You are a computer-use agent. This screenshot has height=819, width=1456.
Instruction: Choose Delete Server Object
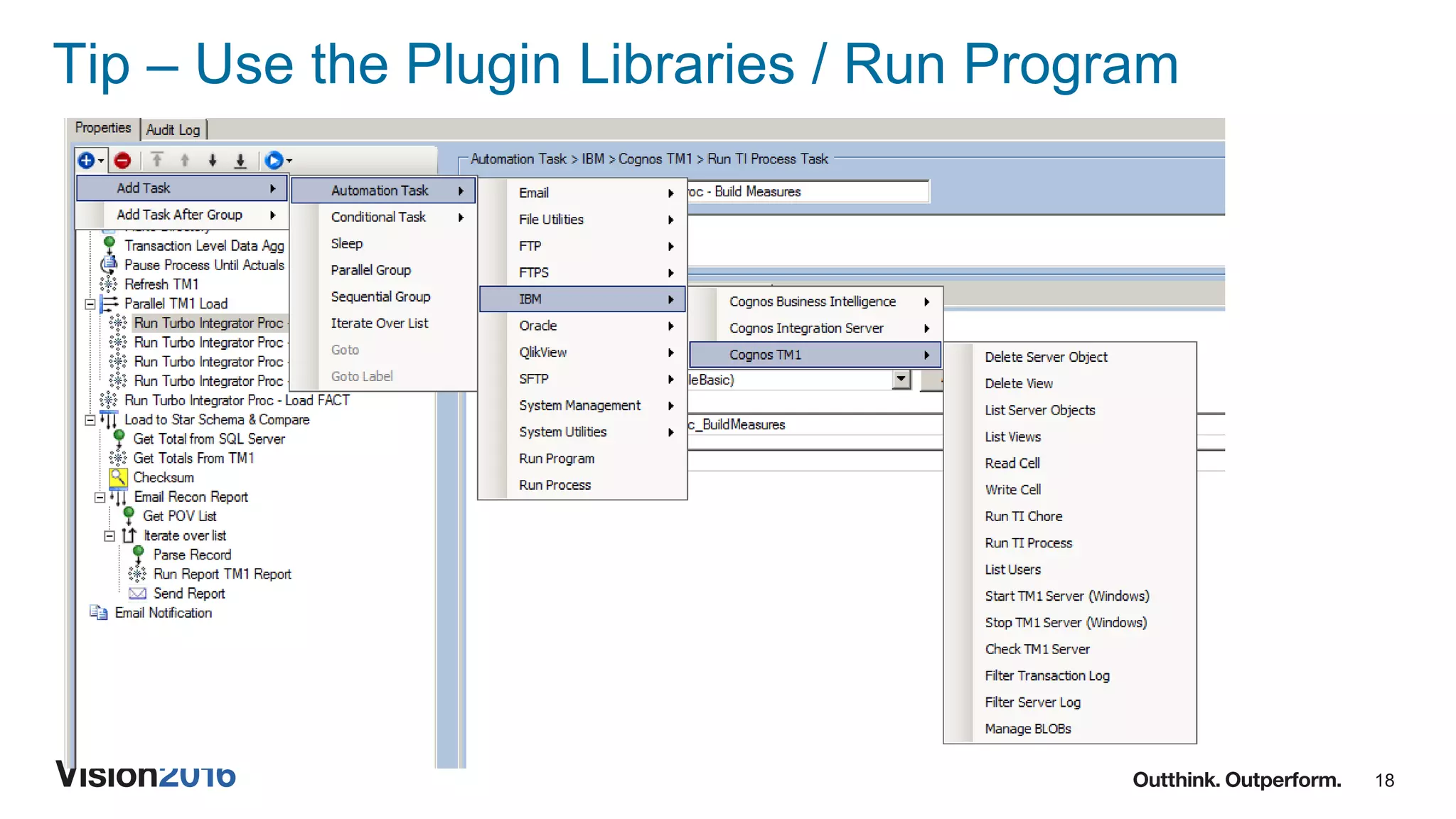click(1070, 357)
